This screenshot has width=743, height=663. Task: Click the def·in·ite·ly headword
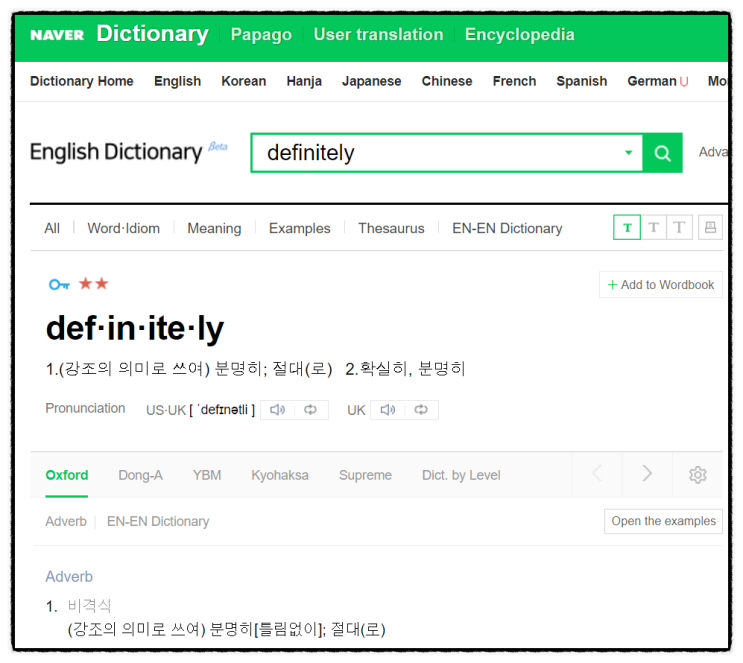(135, 328)
